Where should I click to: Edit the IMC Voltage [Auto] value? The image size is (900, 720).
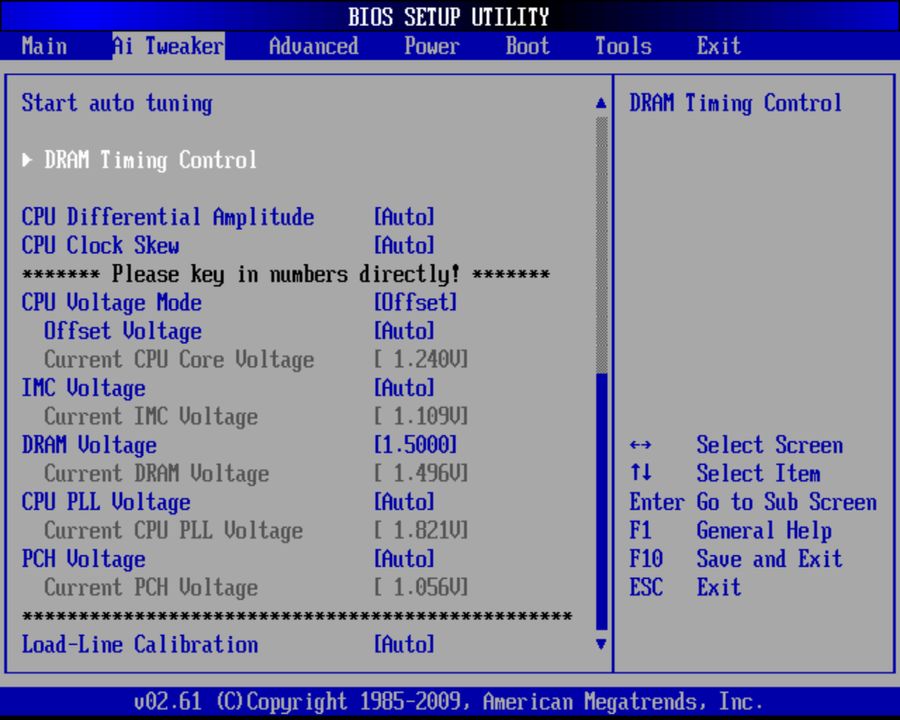pos(404,388)
